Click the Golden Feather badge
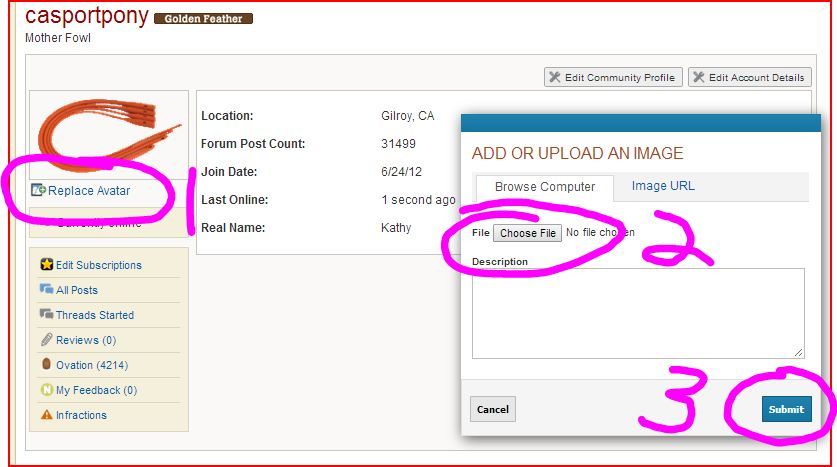The height and width of the screenshot is (467, 837). 204,18
